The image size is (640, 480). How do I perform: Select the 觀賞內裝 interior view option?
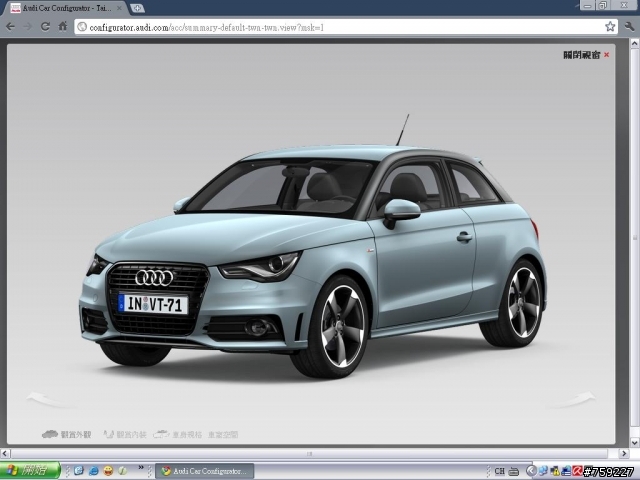[125, 434]
